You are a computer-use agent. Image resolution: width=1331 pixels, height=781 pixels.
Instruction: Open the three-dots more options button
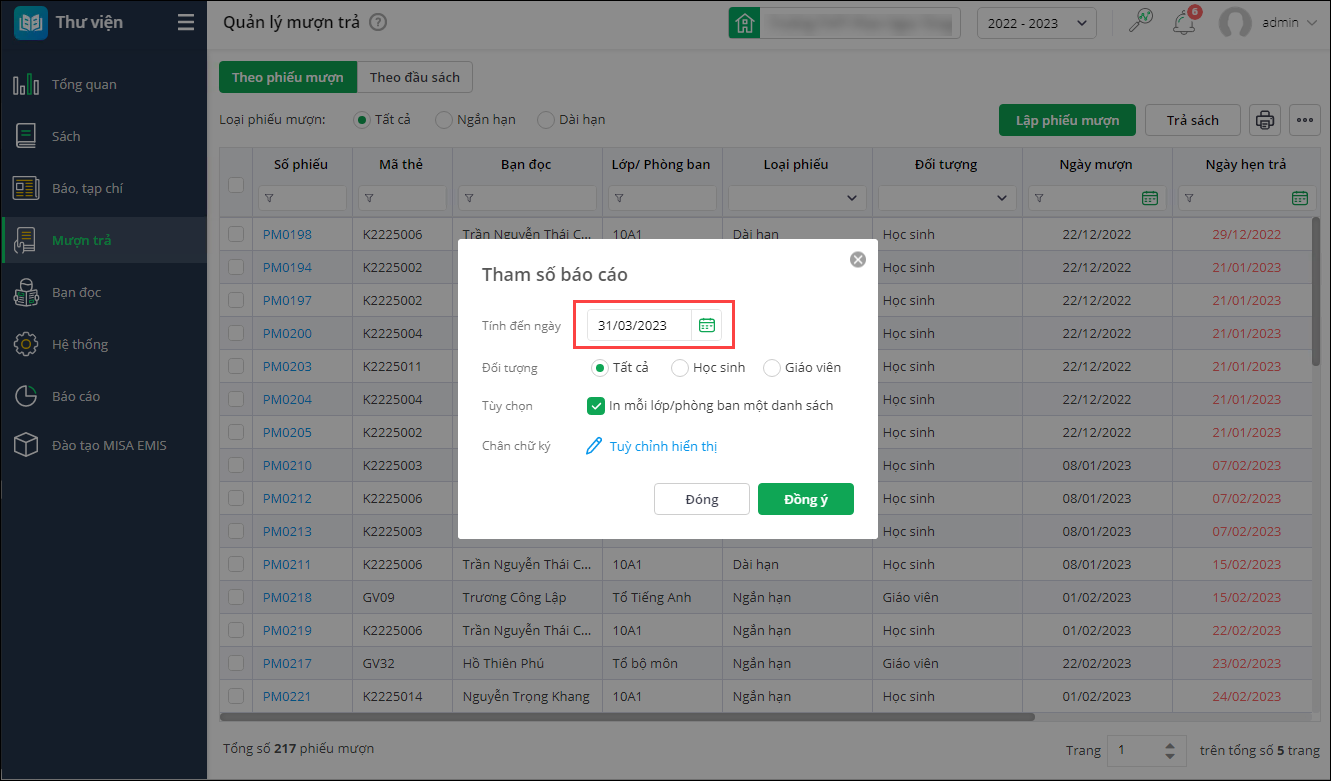tap(1304, 120)
